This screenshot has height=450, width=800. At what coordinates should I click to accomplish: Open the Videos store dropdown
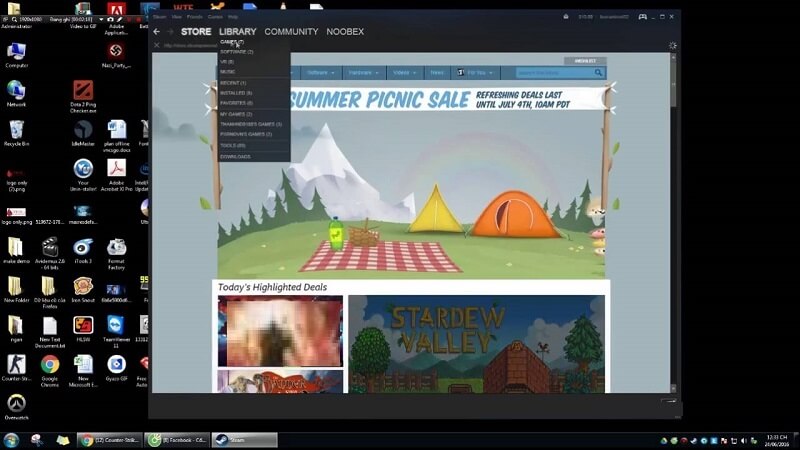tap(405, 73)
